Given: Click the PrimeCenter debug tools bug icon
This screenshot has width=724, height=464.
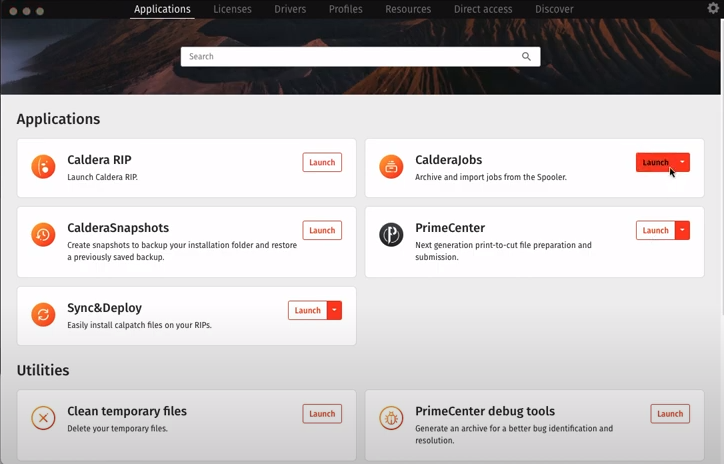Looking at the screenshot, I should [x=391, y=418].
